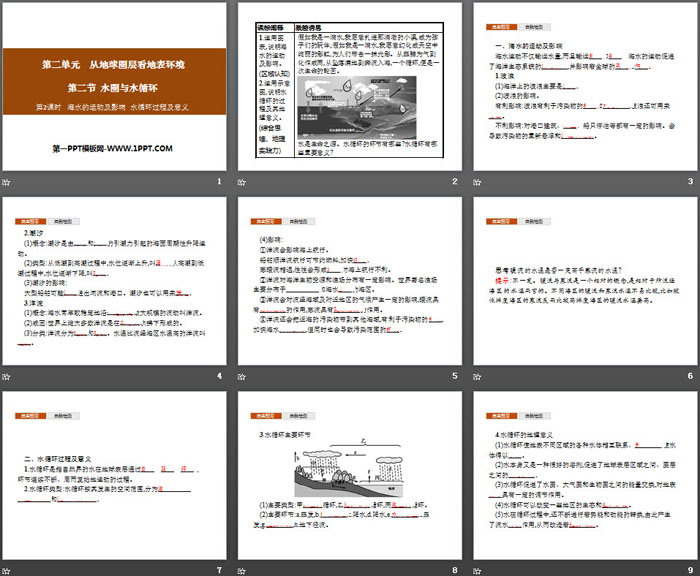Click the star icon under slide 1
This screenshot has width=700, height=576.
click(x=6, y=182)
